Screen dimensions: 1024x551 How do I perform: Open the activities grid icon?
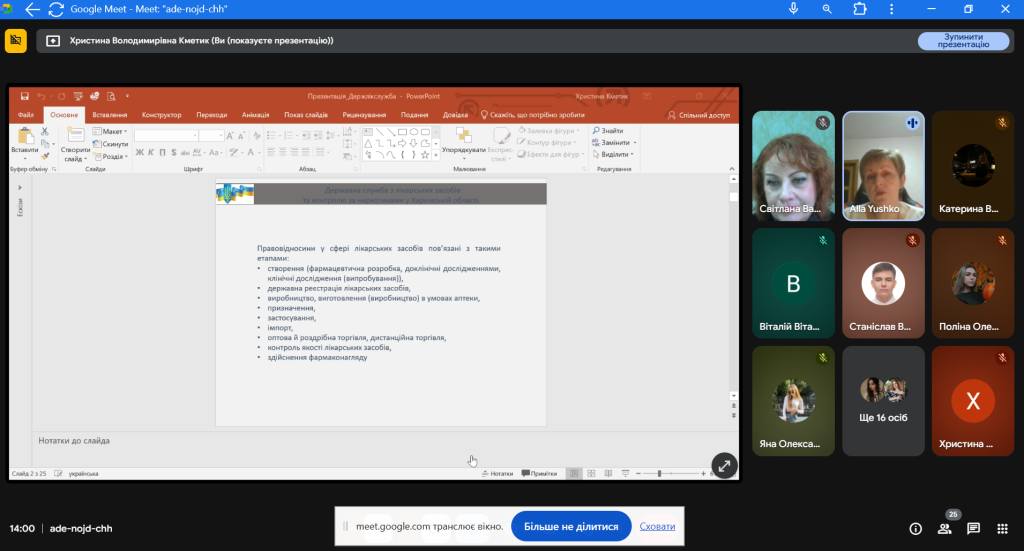coord(1001,529)
